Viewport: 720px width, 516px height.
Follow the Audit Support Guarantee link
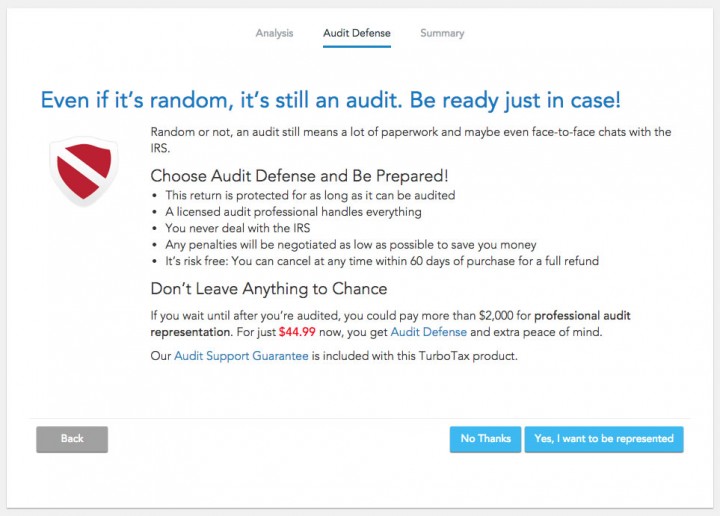coord(241,356)
